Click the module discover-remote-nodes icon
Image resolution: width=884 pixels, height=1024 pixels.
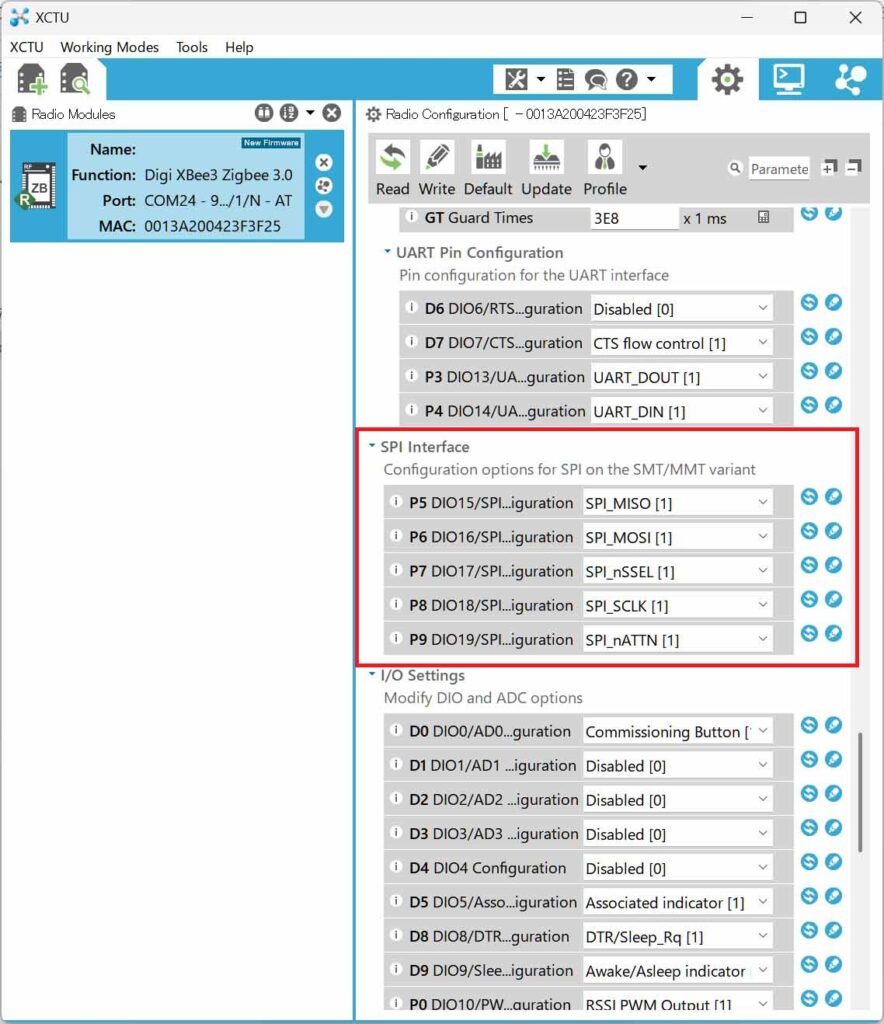pyautogui.click(x=324, y=185)
